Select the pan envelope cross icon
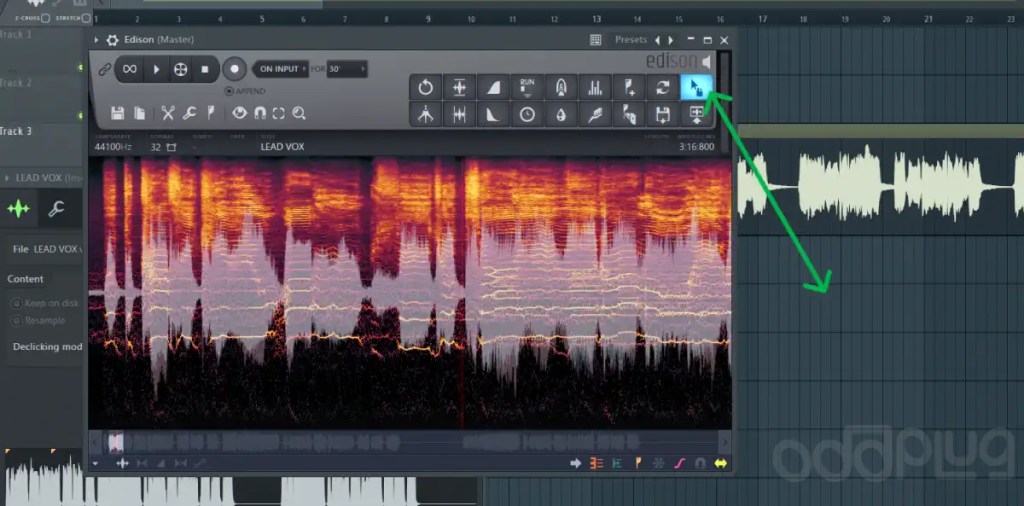Screen dimensions: 1024x506 click(122, 464)
